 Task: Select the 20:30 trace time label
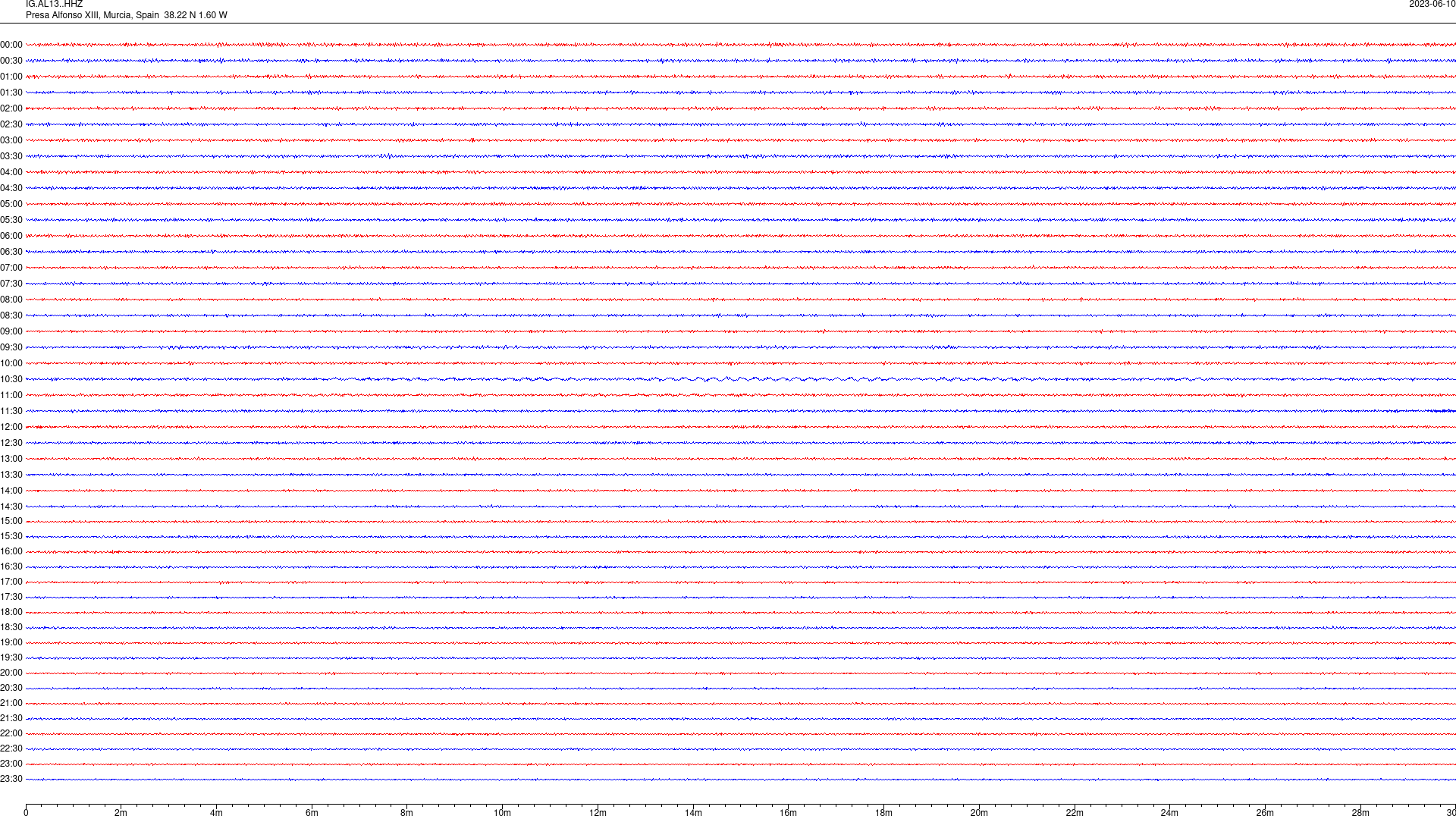pos(11,688)
